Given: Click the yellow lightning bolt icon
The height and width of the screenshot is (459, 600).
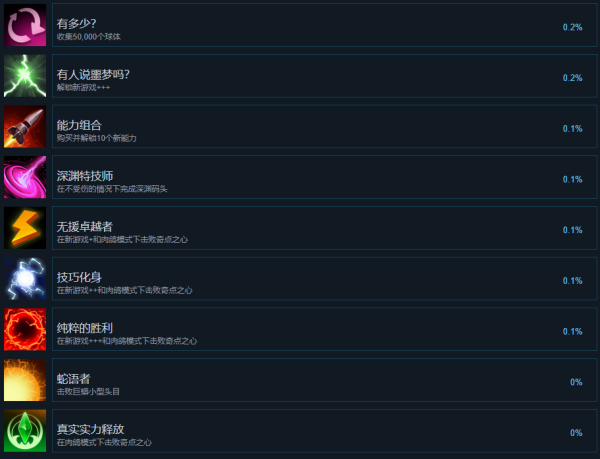Looking at the screenshot, I should click(x=25, y=228).
